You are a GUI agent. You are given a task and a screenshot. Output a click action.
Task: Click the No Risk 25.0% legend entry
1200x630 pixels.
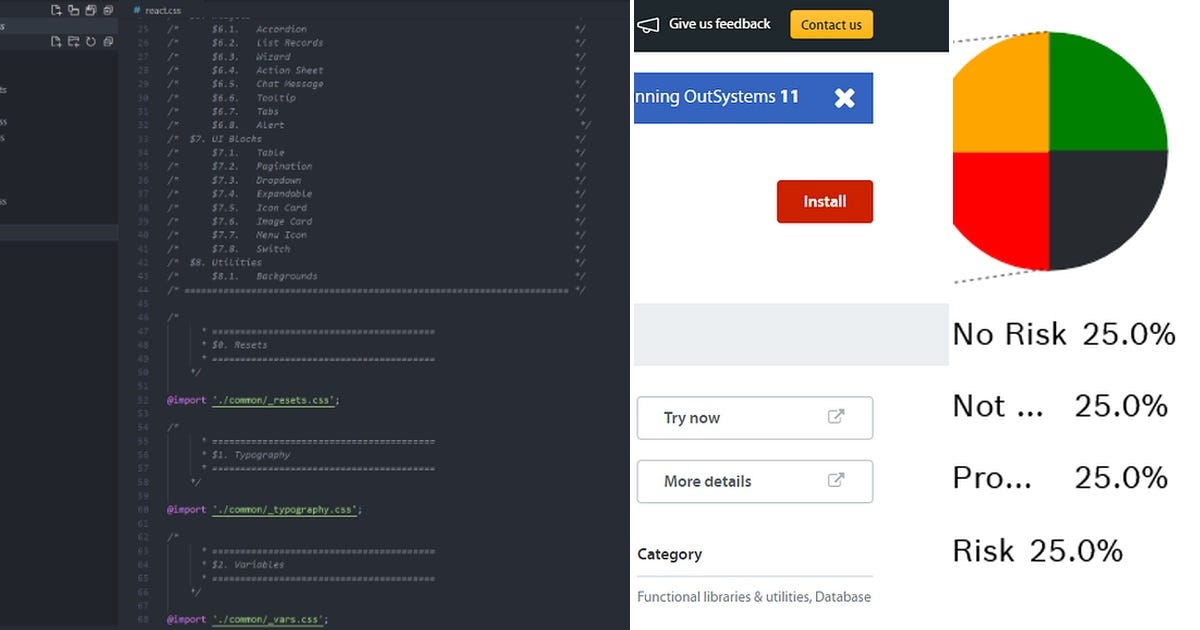click(1063, 334)
